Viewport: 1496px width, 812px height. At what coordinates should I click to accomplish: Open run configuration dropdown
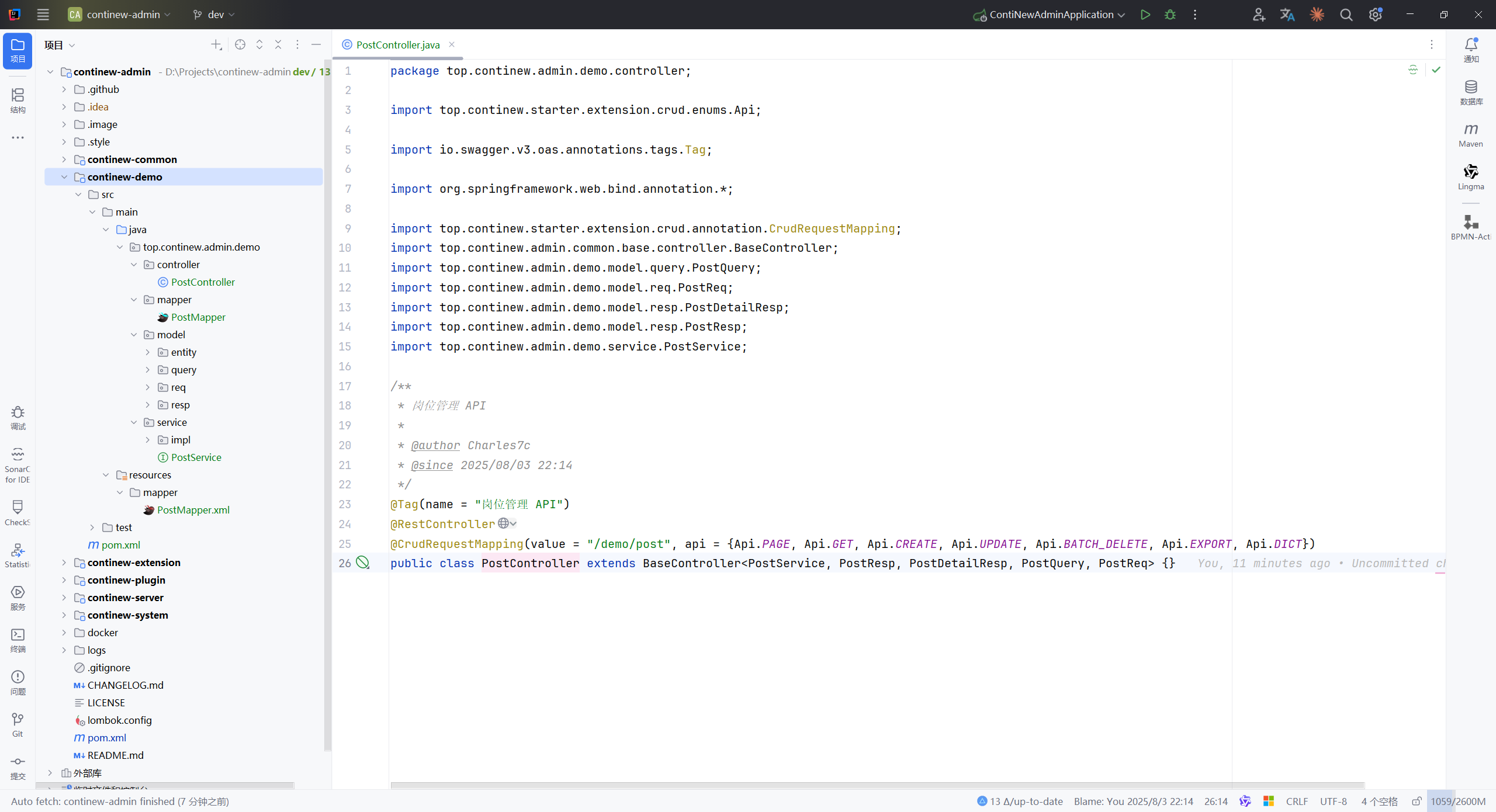1049,15
